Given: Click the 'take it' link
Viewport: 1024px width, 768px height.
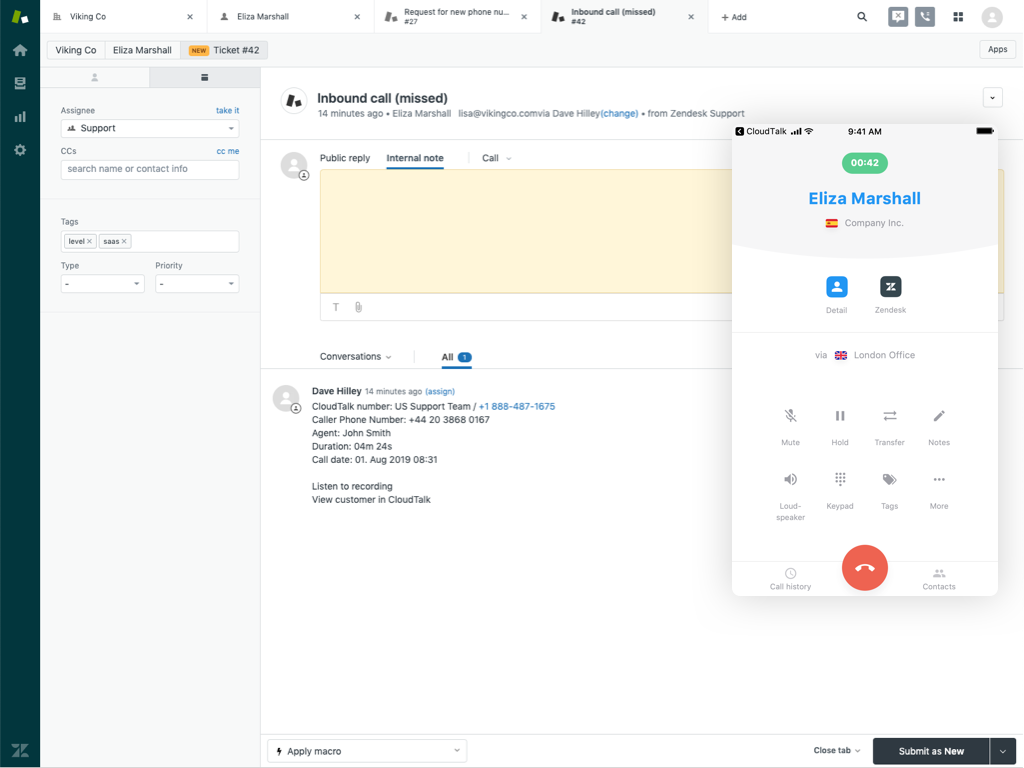Looking at the screenshot, I should (x=227, y=111).
